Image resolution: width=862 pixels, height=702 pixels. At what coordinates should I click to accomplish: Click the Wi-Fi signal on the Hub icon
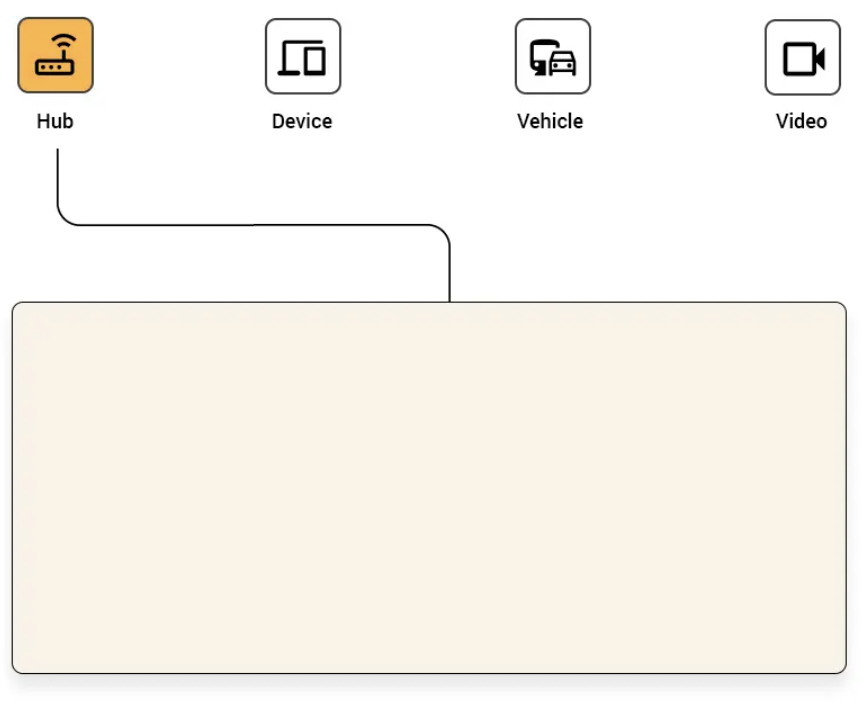point(63,43)
